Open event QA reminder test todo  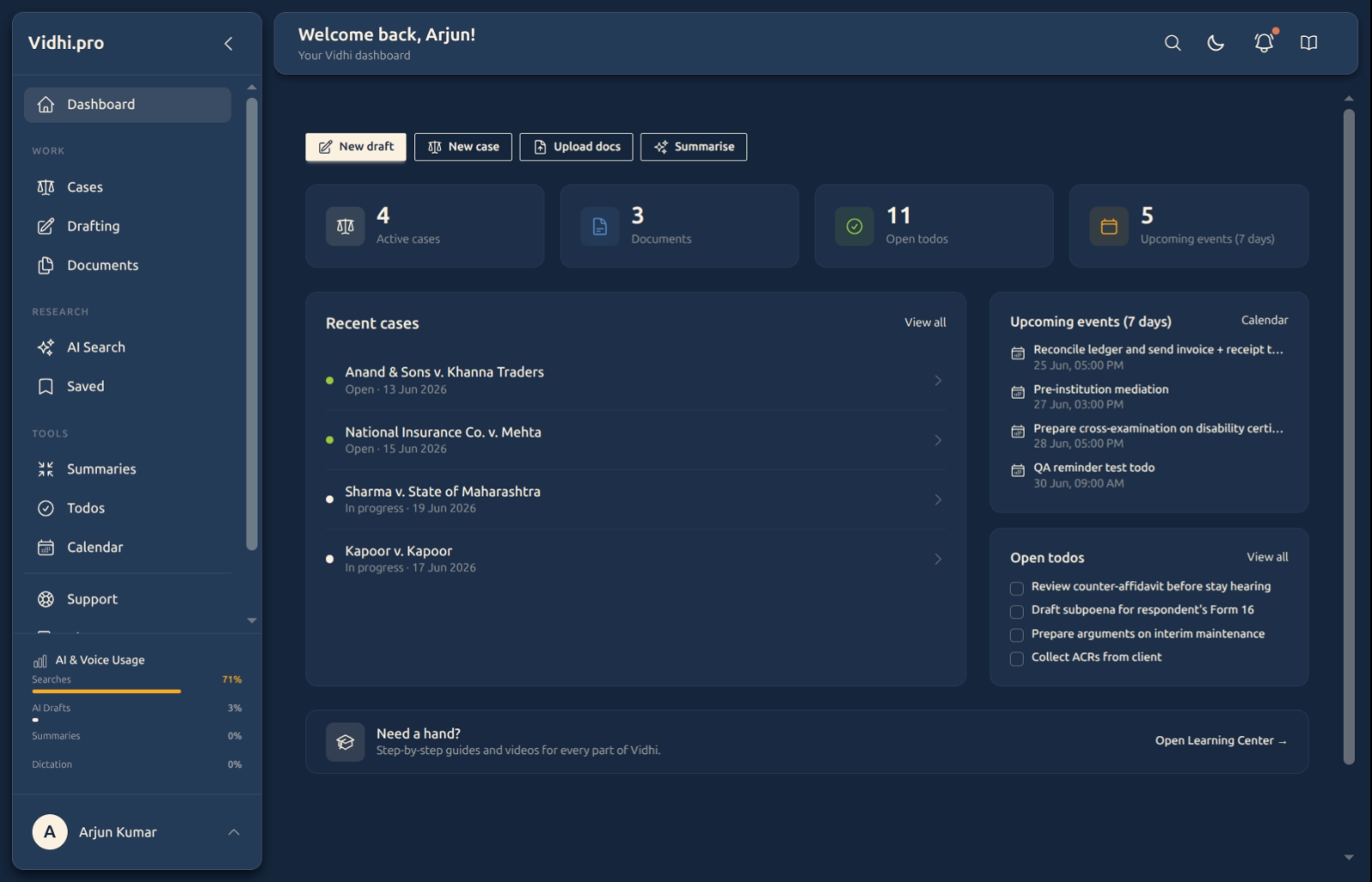[1094, 468]
